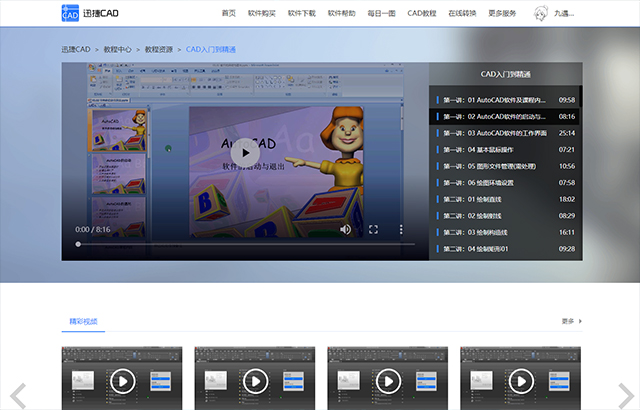Screen dimensions: 640x410
Task: Select the 精彩视频 tab
Action: click(x=83, y=321)
